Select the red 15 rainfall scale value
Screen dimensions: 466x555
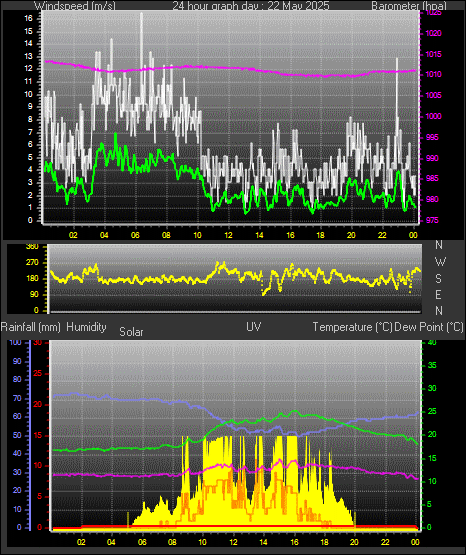[38, 435]
